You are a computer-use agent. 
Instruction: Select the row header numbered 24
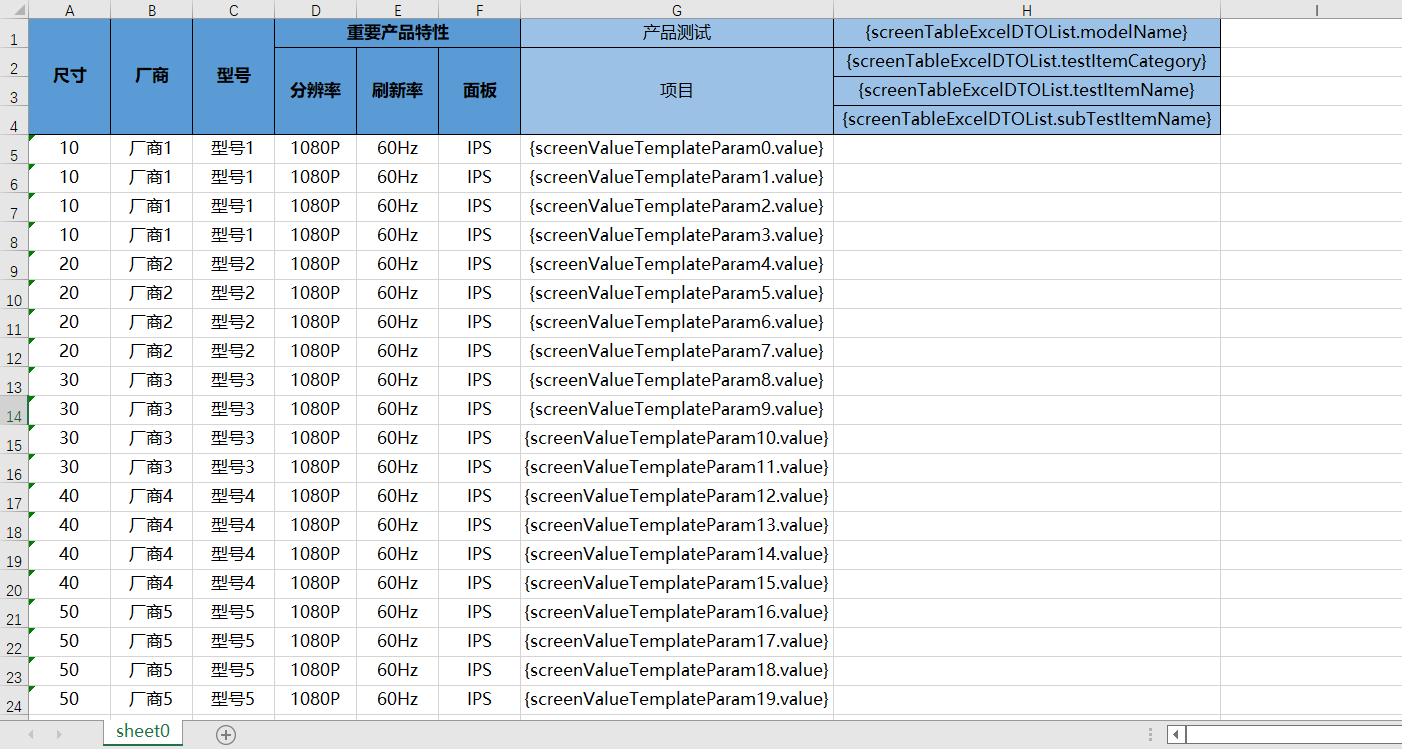pos(14,700)
